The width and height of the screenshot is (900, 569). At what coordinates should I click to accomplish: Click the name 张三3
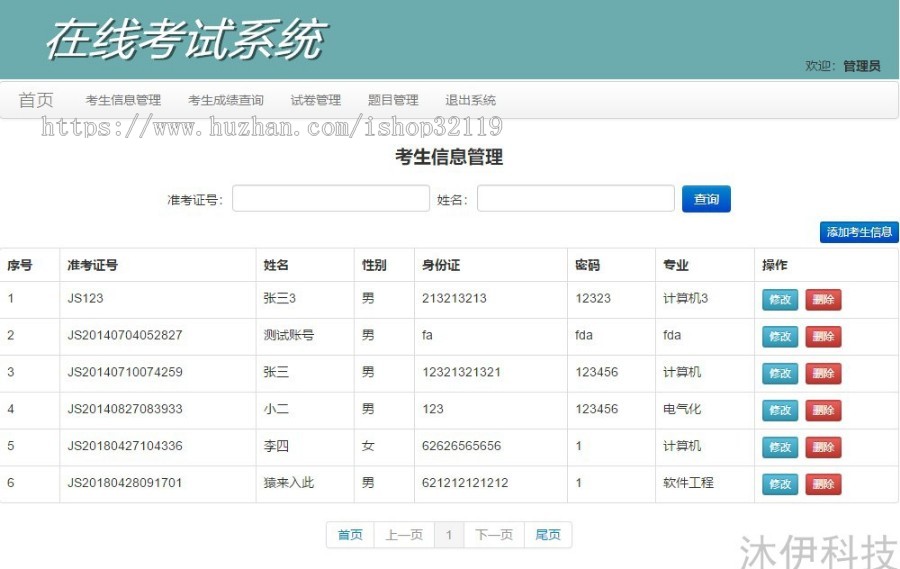280,299
